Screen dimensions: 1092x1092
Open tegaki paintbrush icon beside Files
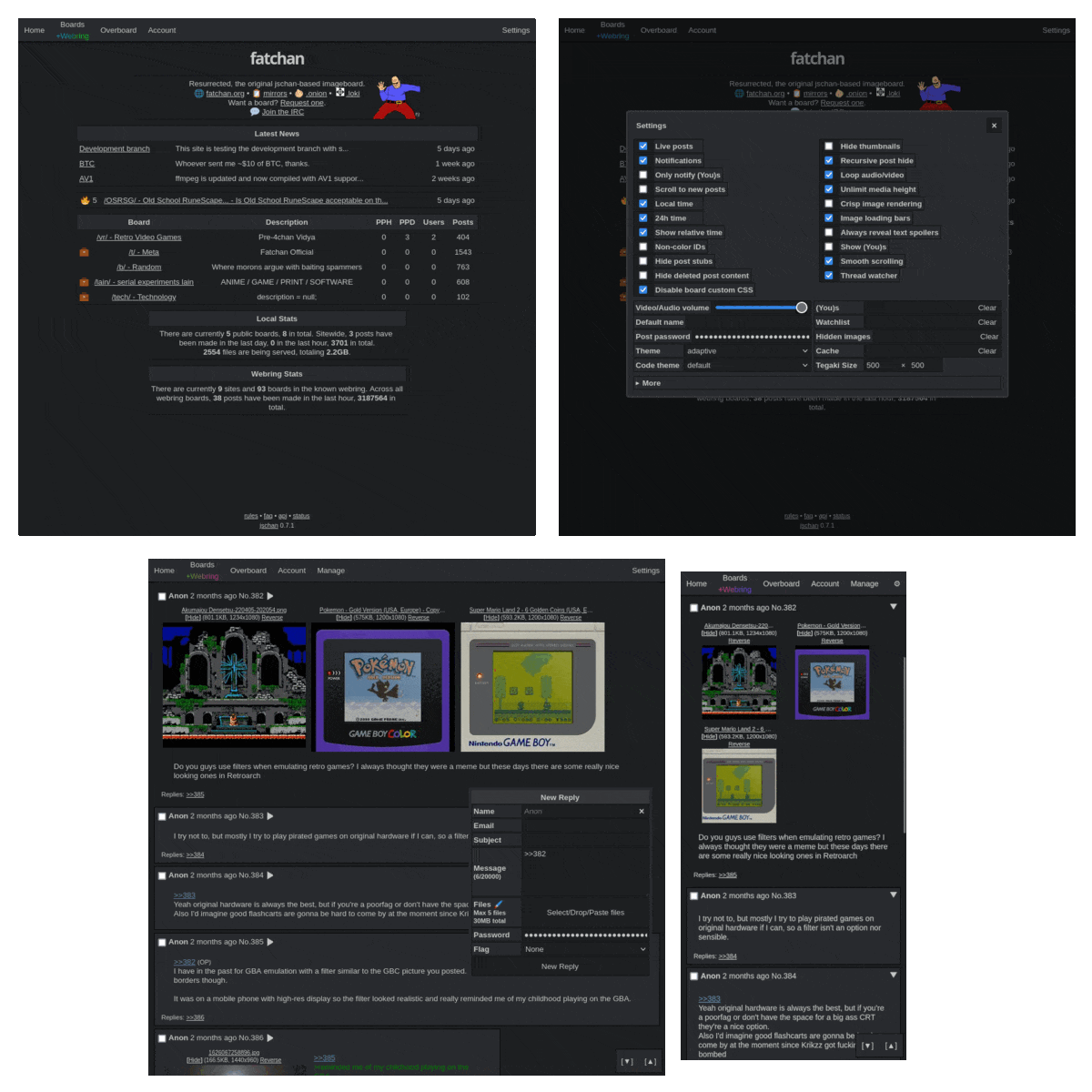[x=499, y=905]
